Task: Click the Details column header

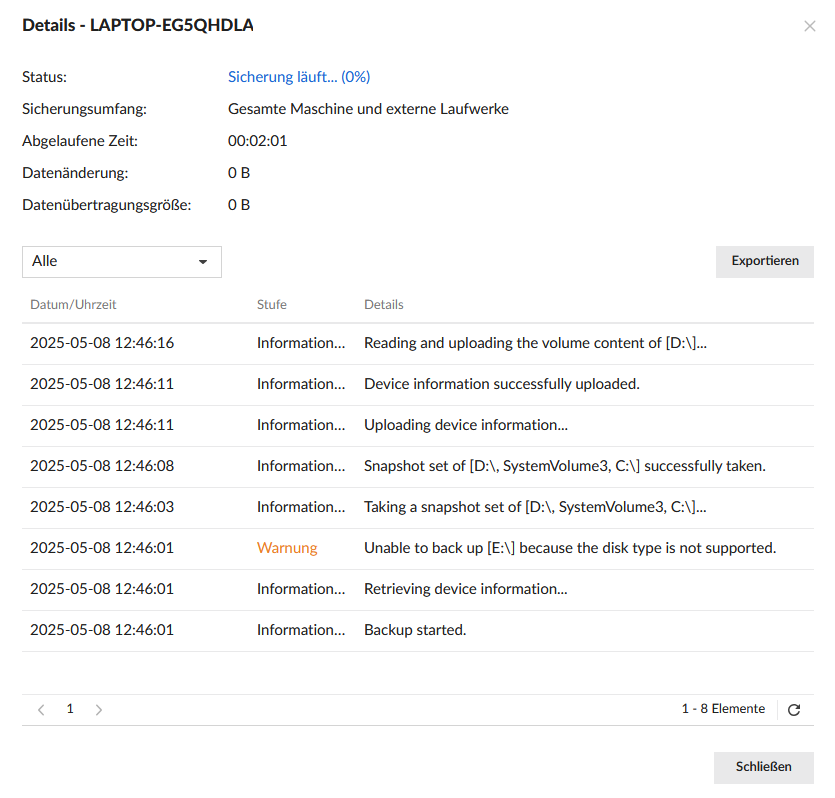Action: (383, 305)
